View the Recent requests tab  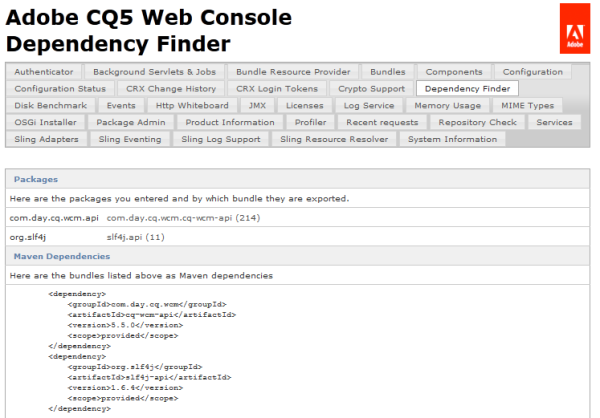point(382,122)
